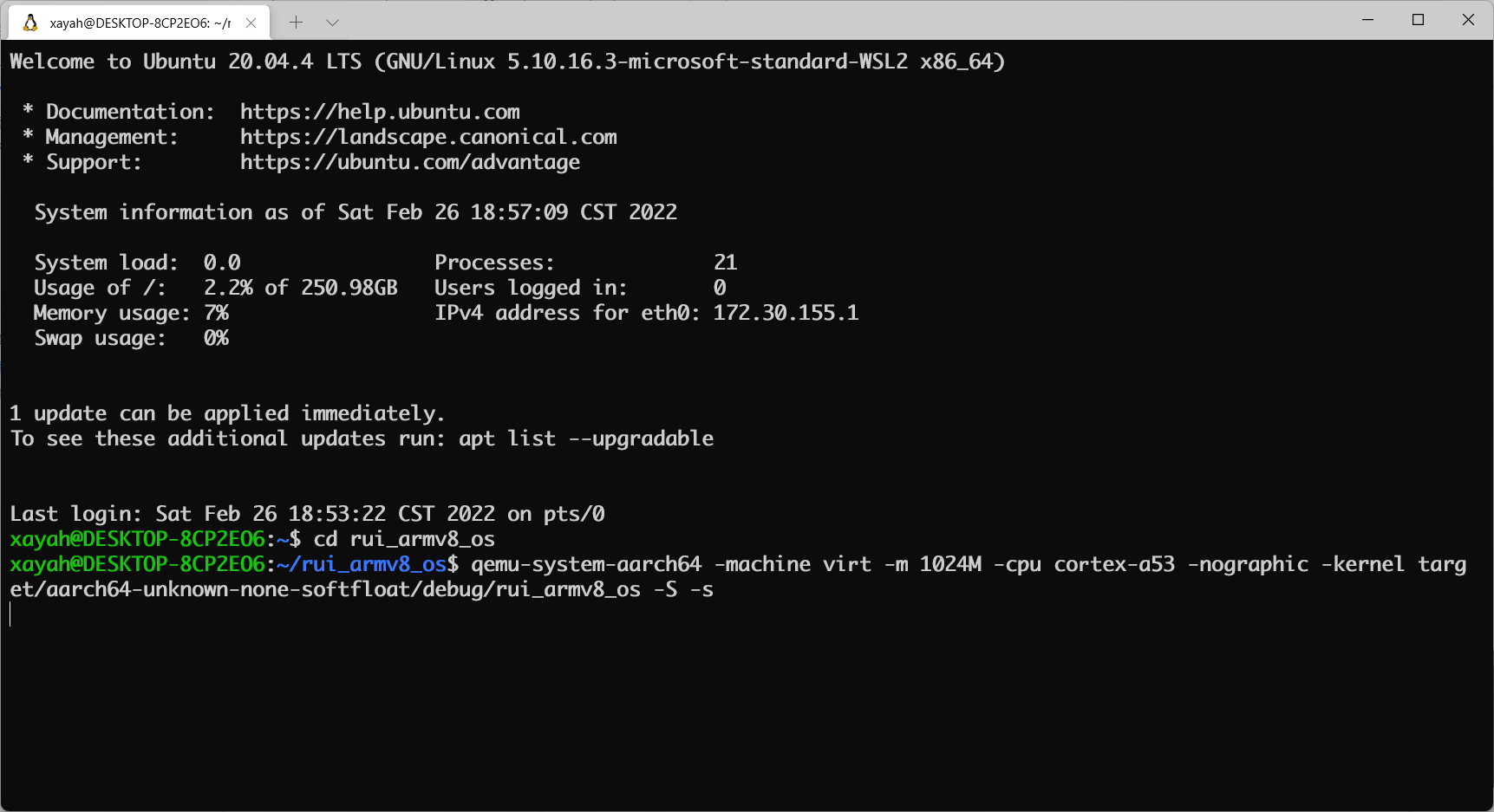Screen dimensions: 1494x812
Task: Click the empty title bar area beside the dropdown
Action: (x=780, y=21)
